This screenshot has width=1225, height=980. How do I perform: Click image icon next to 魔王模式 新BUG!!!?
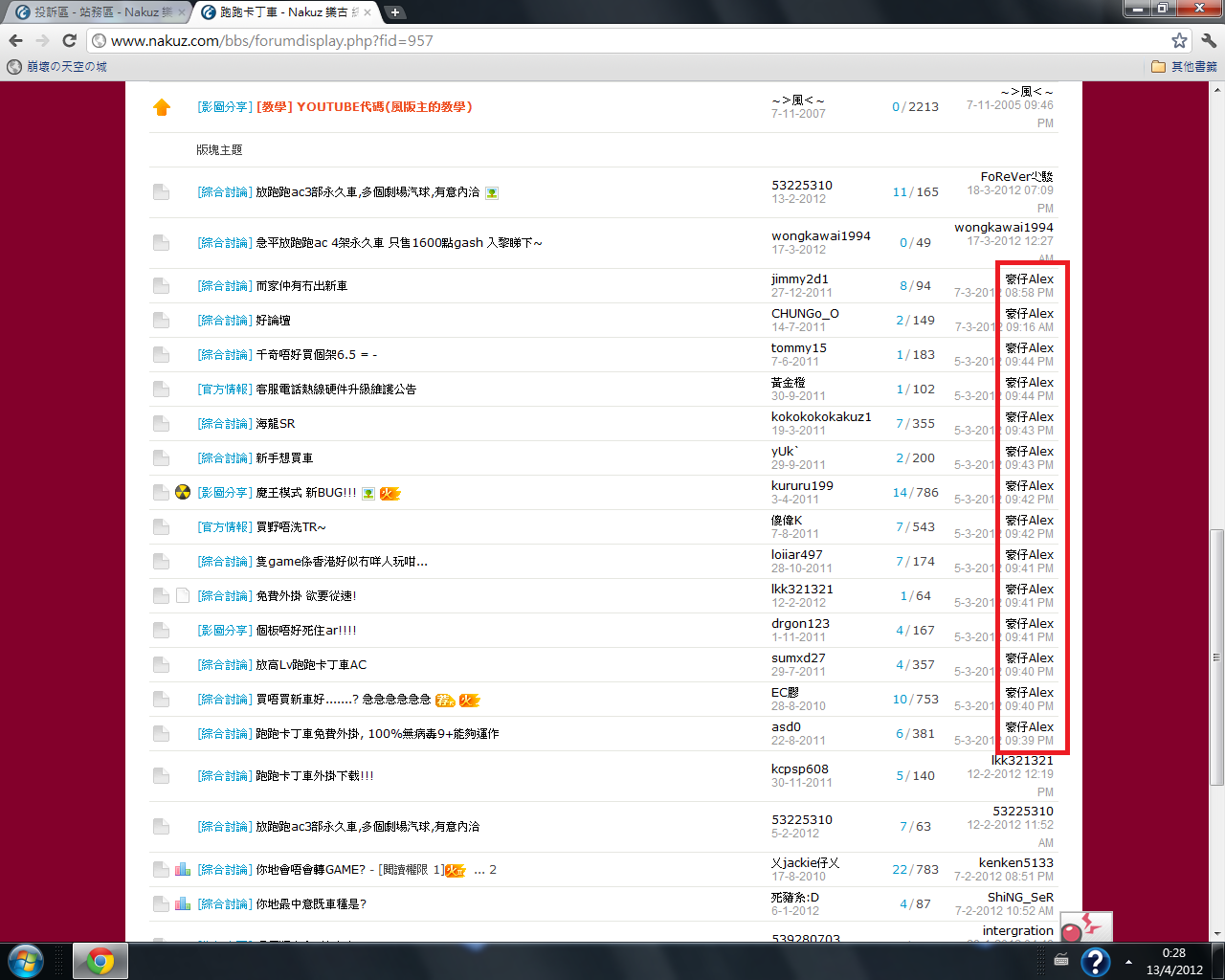tap(368, 493)
